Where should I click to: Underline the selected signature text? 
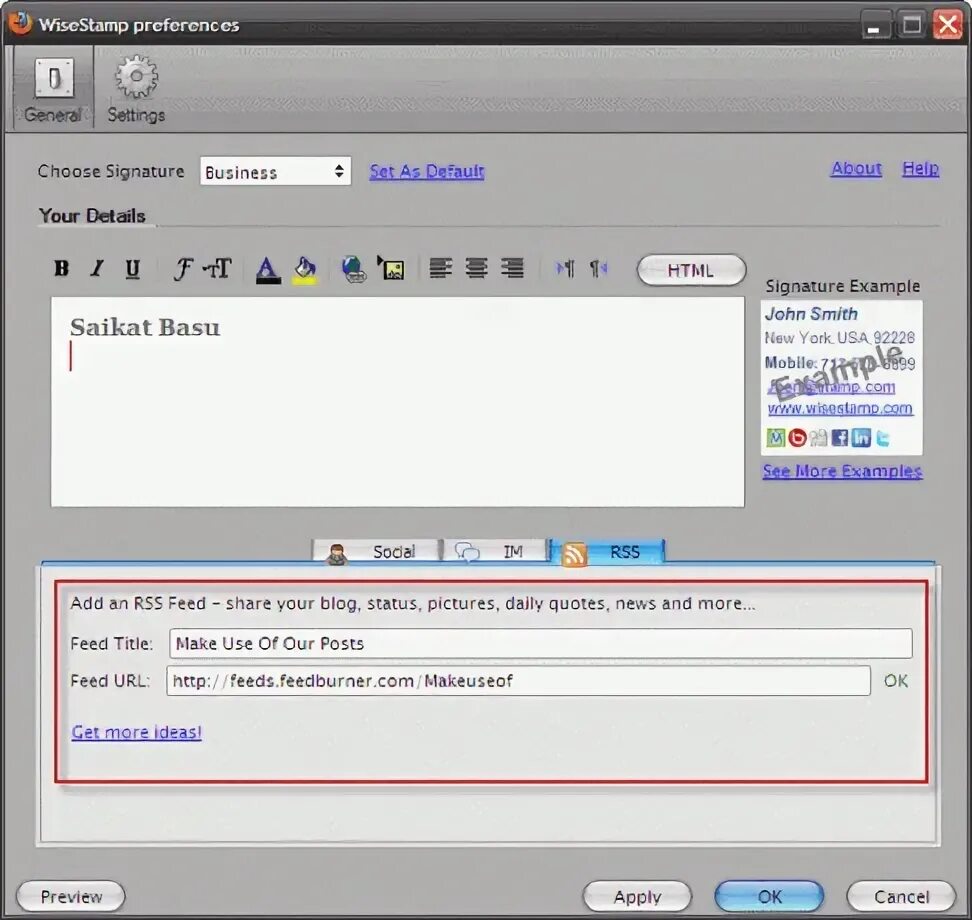pyautogui.click(x=132, y=269)
